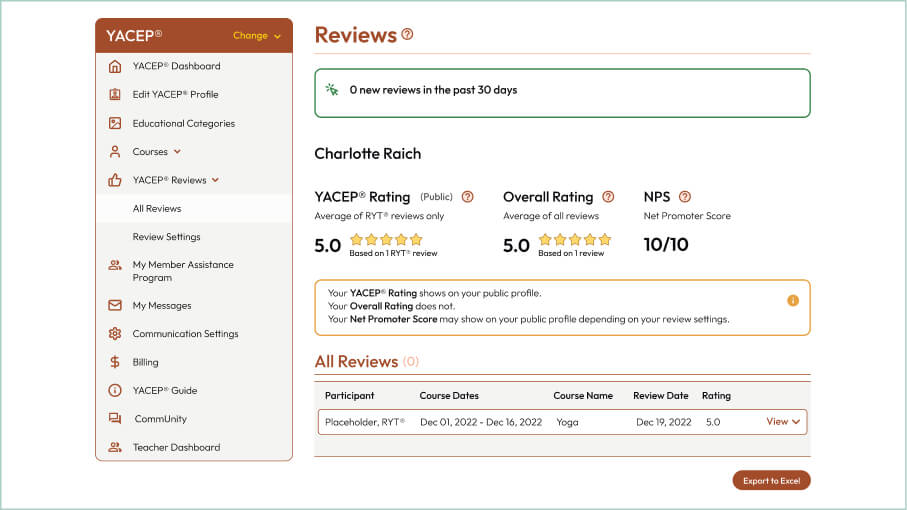Click the orange info icon in notice box
907x510 pixels.
(793, 300)
